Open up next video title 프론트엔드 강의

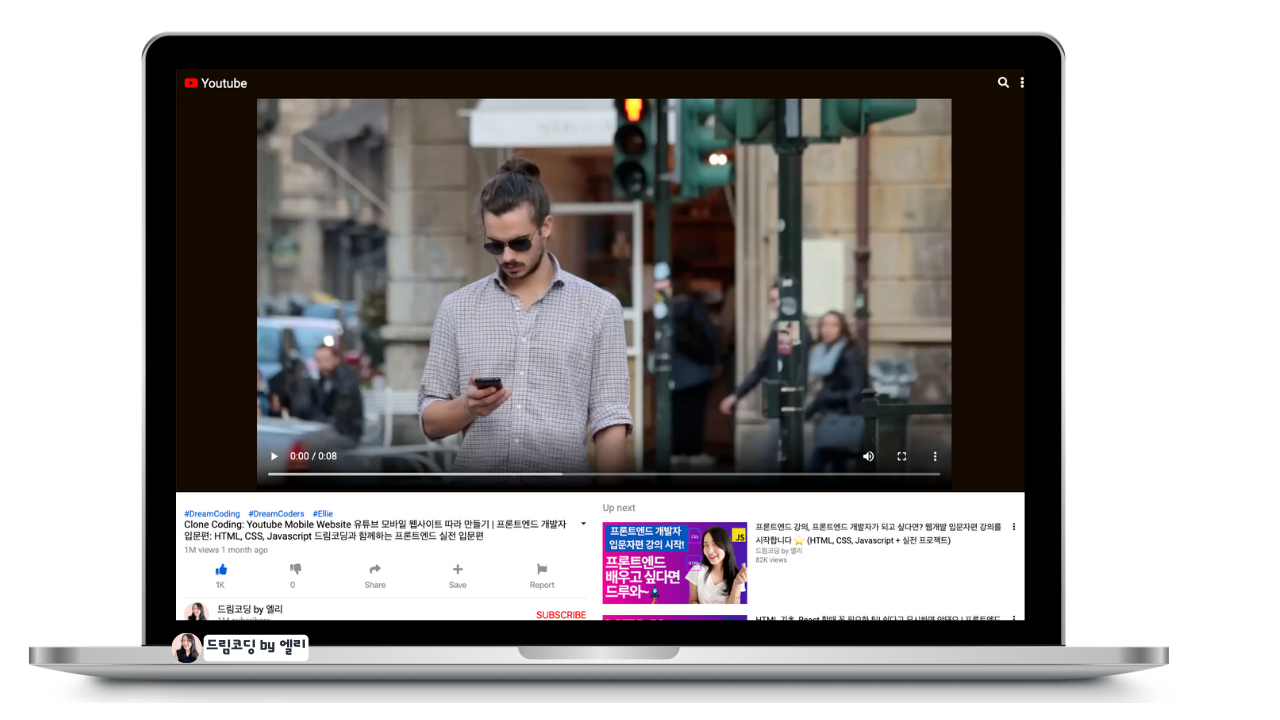click(878, 533)
